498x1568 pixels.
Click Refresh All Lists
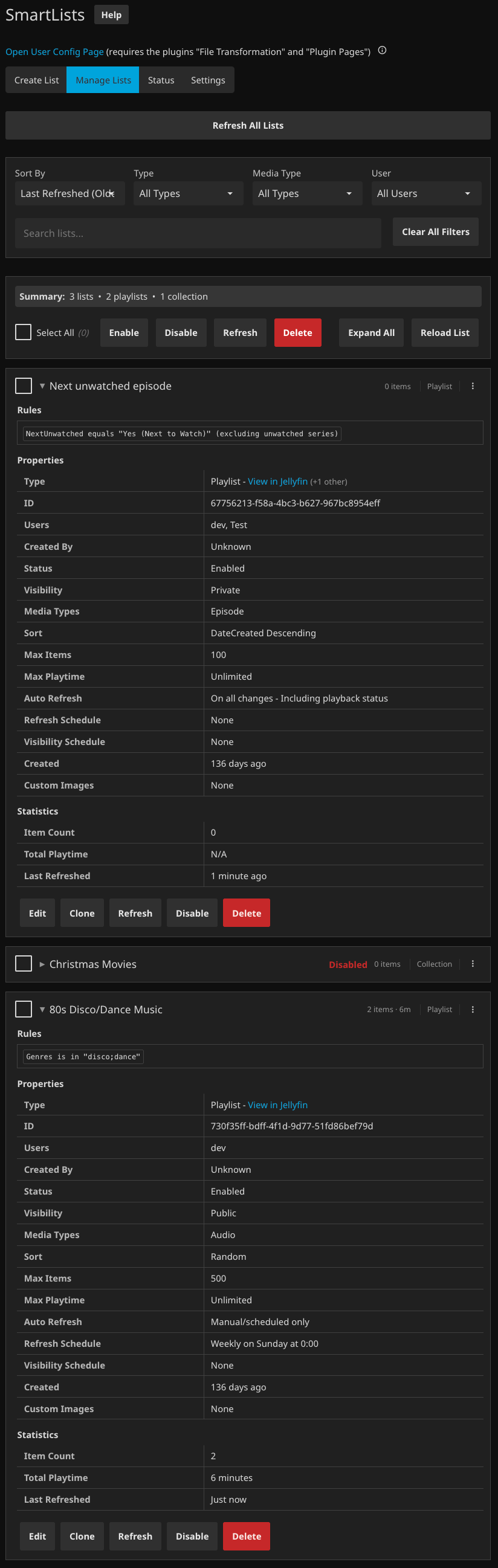(x=248, y=126)
